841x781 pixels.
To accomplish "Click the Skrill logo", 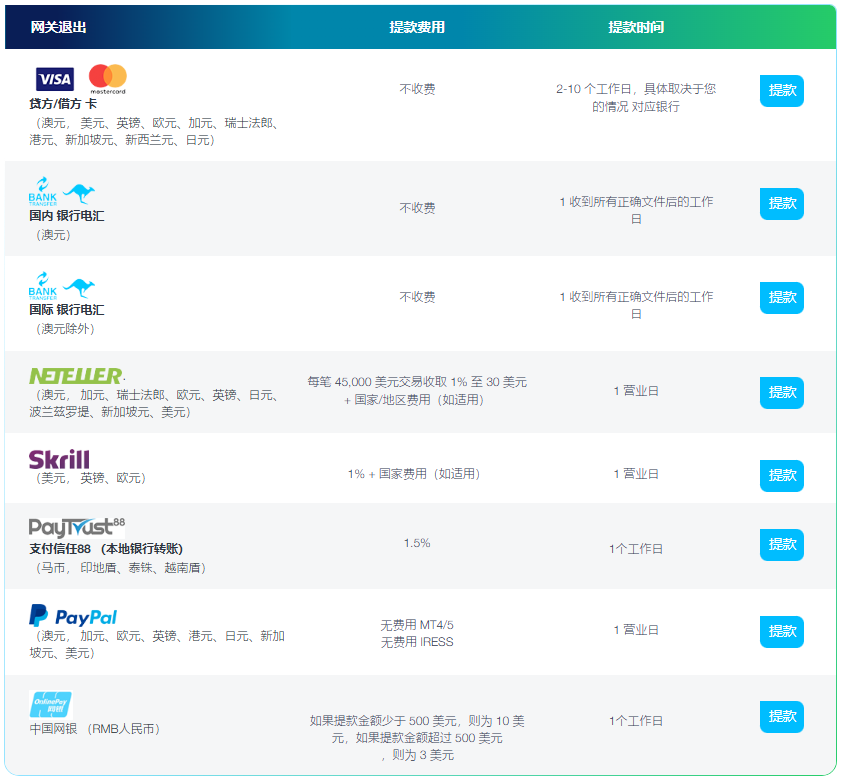I will [59, 460].
